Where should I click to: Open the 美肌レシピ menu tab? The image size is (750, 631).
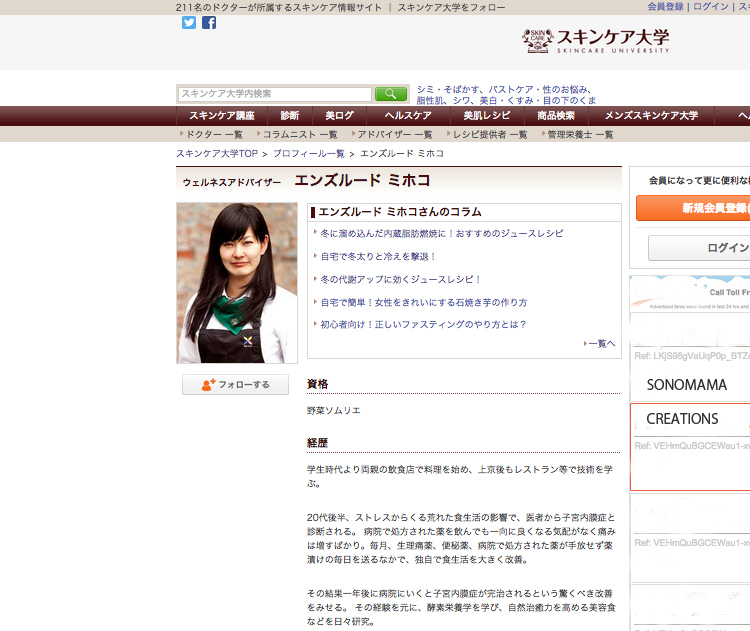[x=486, y=116]
